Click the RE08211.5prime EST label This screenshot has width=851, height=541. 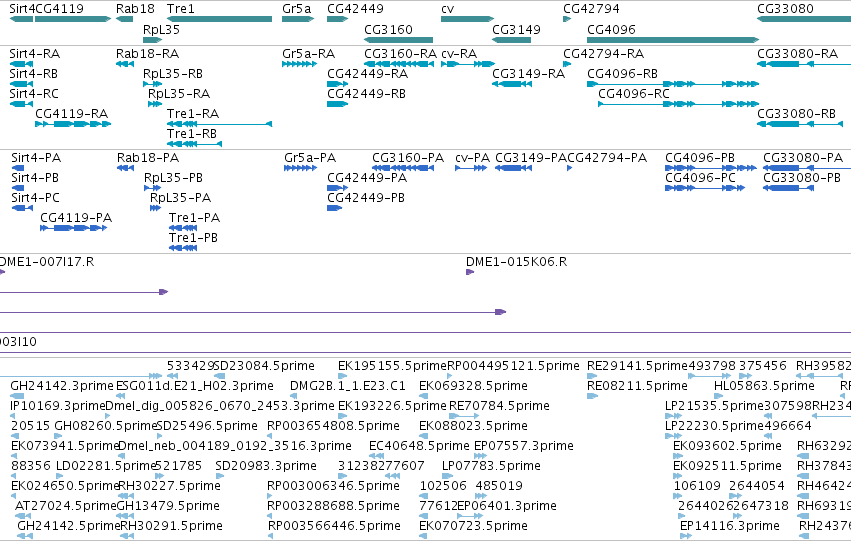tap(638, 386)
